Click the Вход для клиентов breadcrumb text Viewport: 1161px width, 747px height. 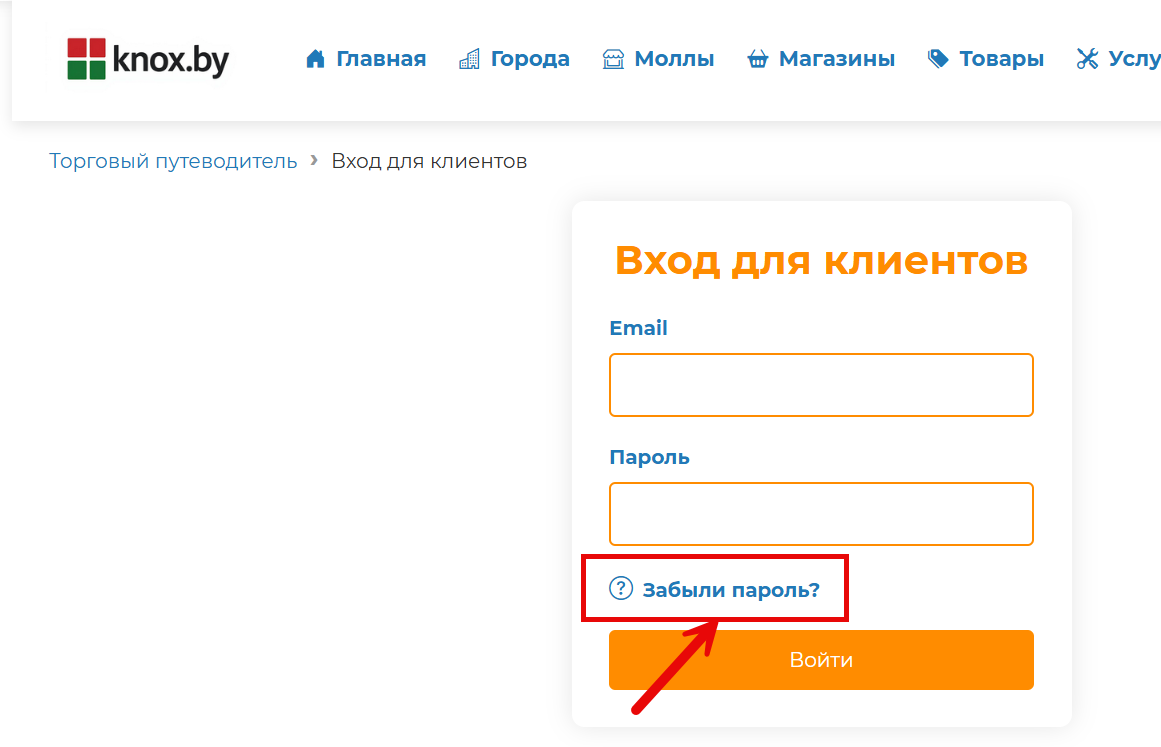pos(429,161)
